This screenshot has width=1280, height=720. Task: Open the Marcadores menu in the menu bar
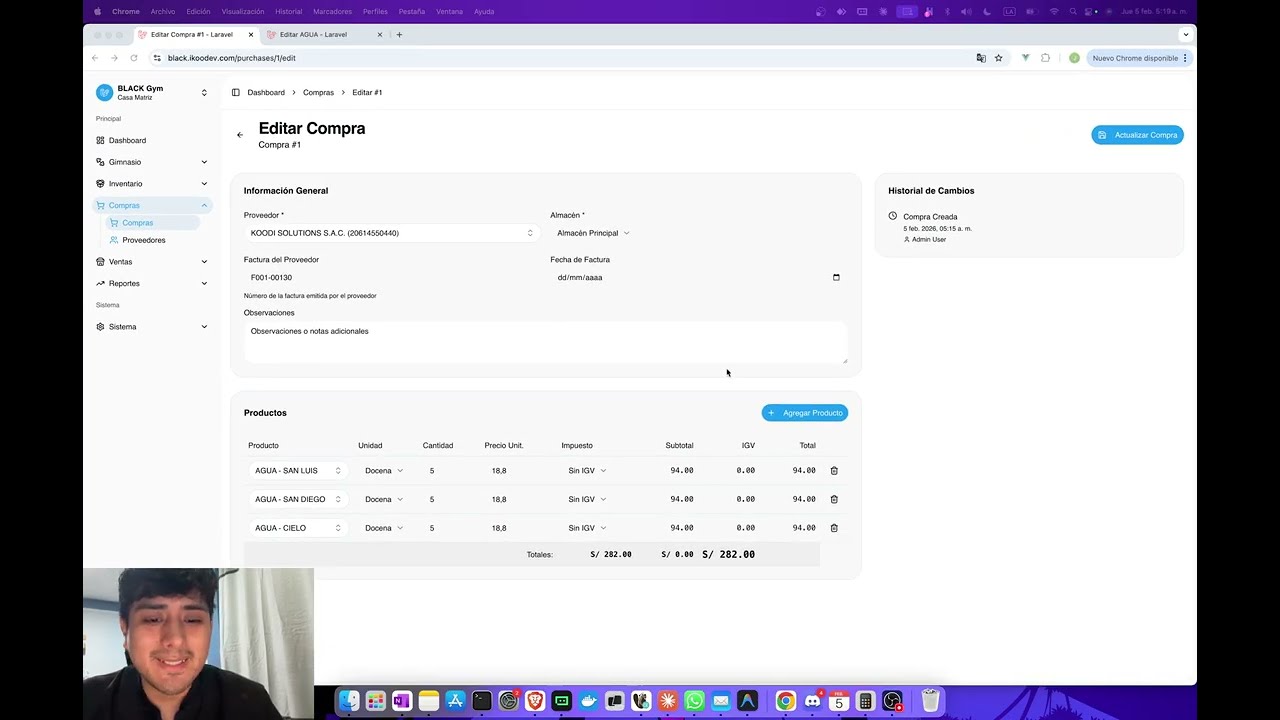tap(332, 11)
